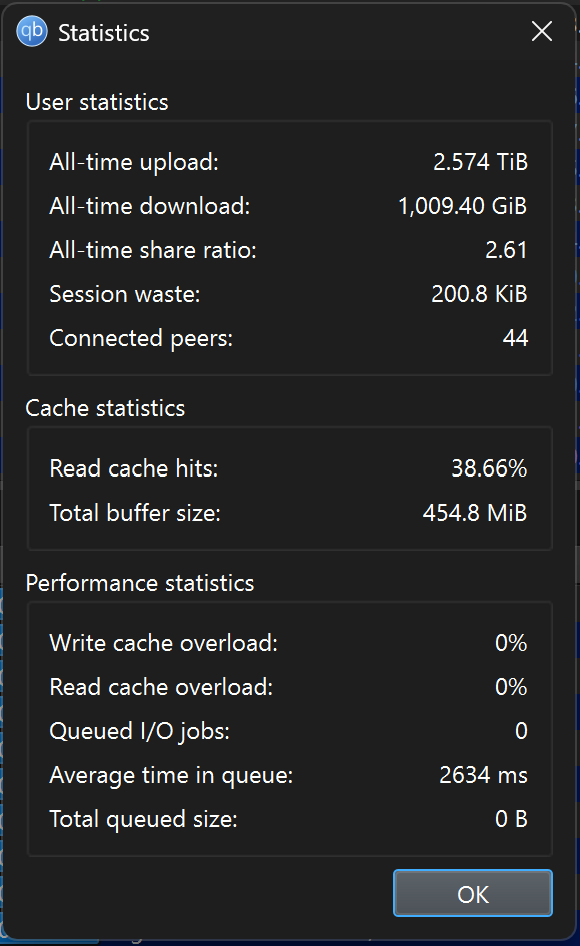Click the Cache statistics group heading
580x946 pixels.
click(105, 408)
